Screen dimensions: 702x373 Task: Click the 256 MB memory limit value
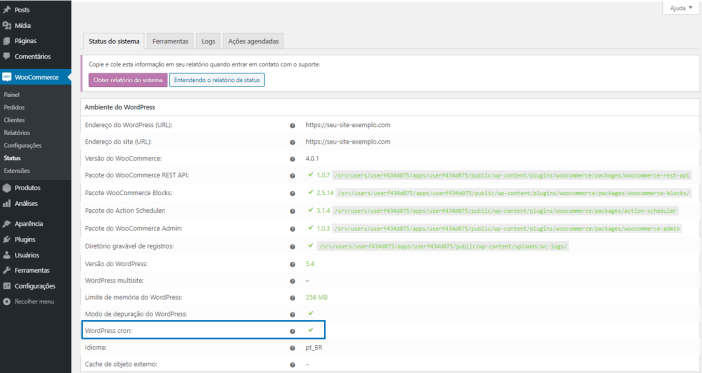point(317,297)
